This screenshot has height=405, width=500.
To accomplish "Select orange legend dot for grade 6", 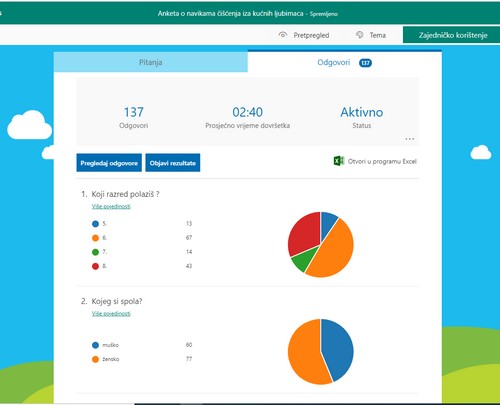I will [x=95, y=238].
